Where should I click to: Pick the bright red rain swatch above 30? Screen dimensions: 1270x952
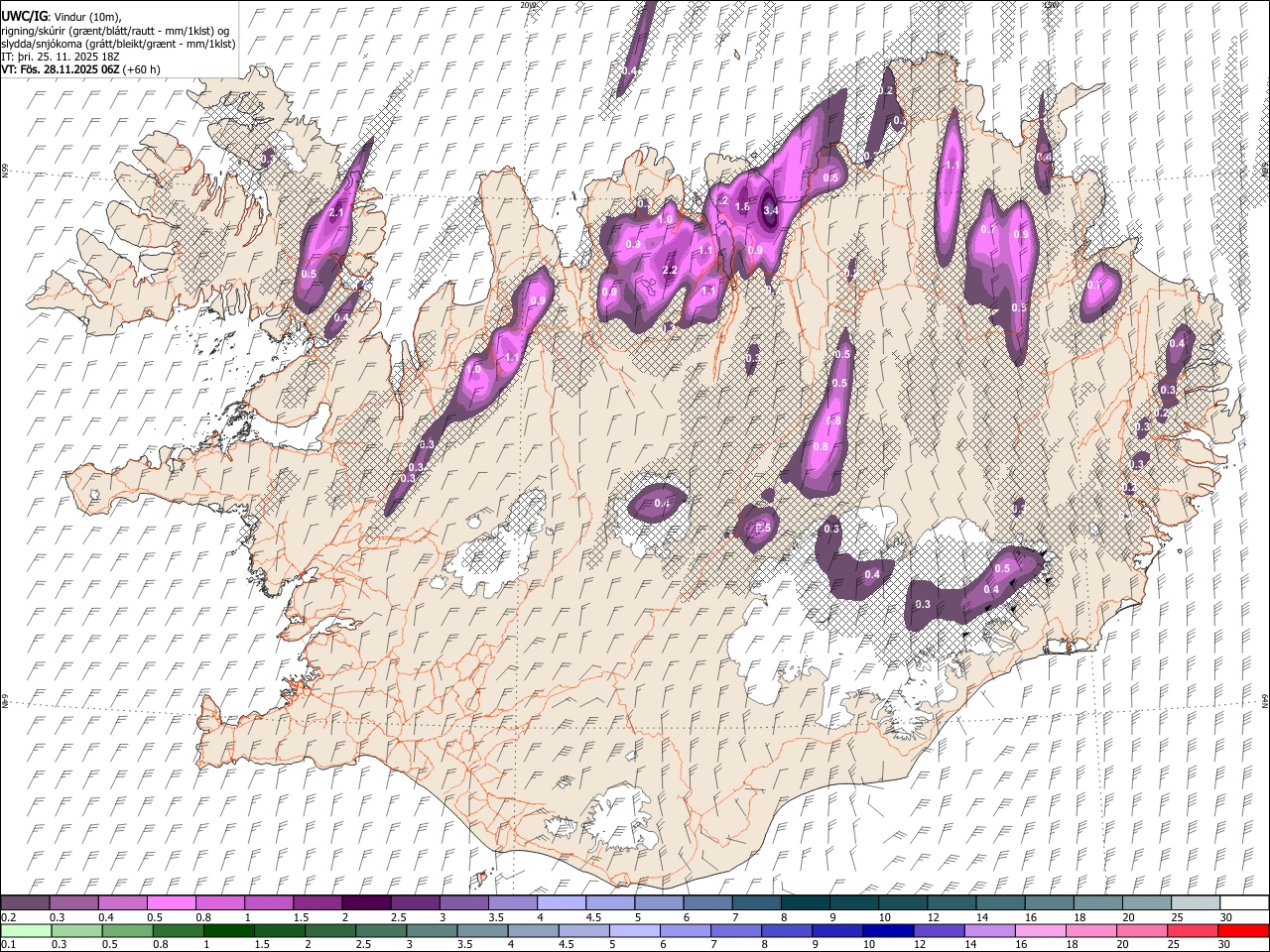pos(1243,930)
